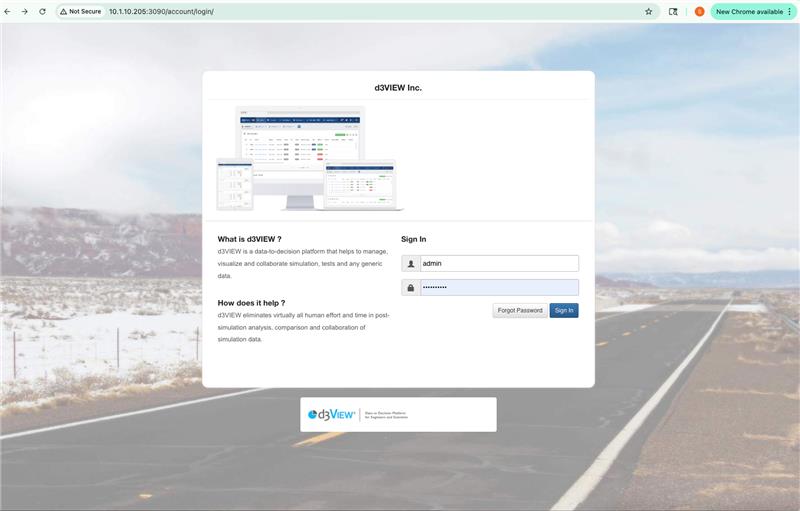Viewport: 800px width, 511px height.
Task: Click the browser forward arrow
Action: point(24,11)
